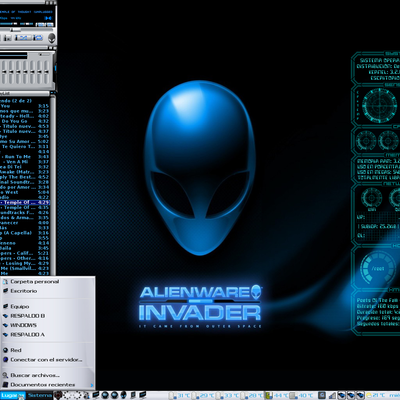
Task: Click the globe icon beside Red
Action: tap(5, 350)
